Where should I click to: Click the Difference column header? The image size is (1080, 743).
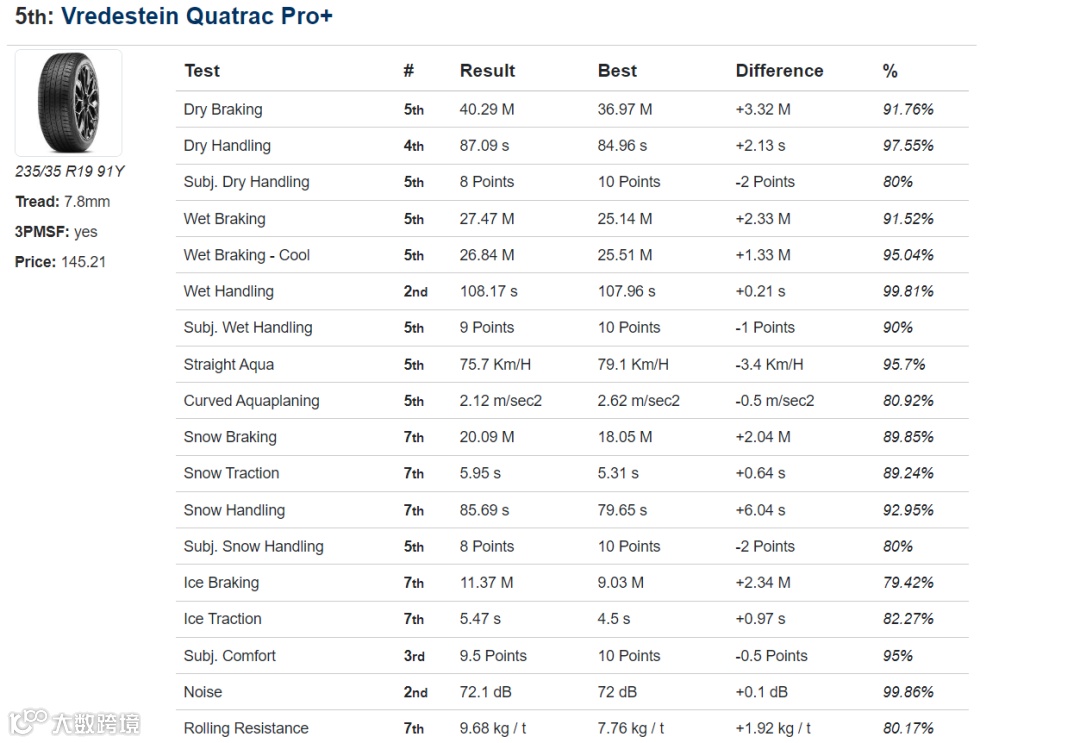(x=779, y=71)
